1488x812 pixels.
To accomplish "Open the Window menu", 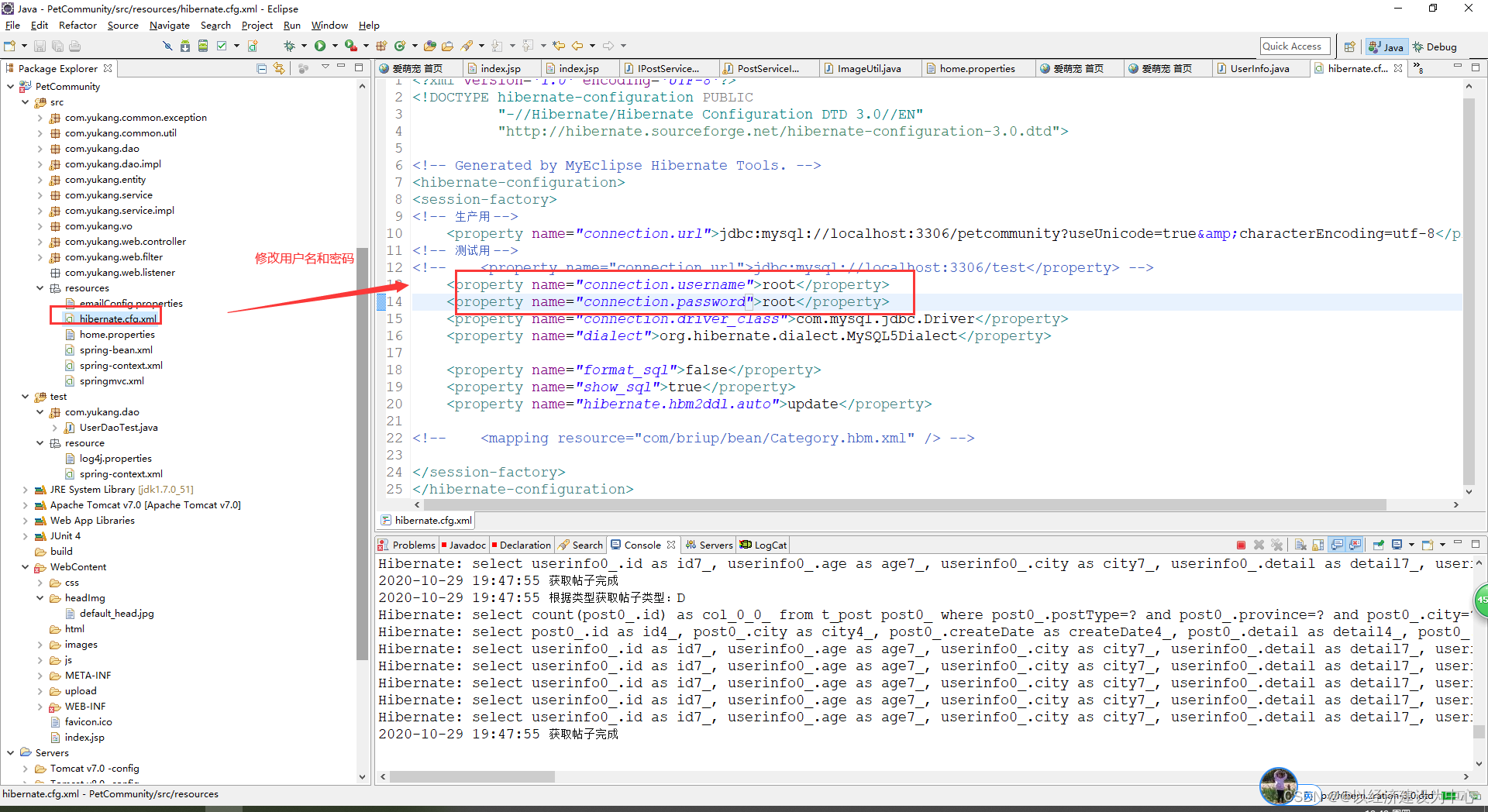I will coord(329,25).
